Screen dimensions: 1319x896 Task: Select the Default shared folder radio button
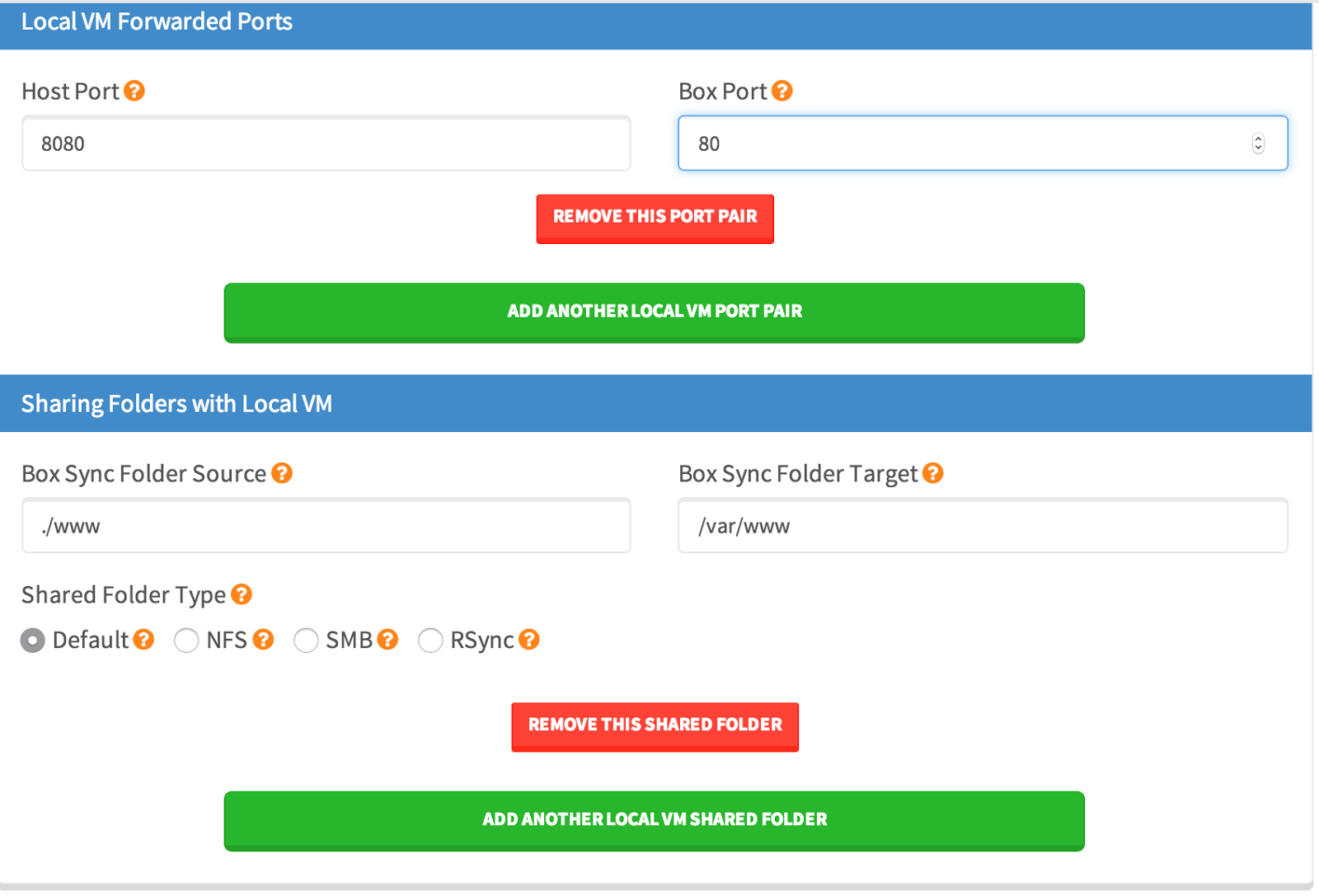33,640
